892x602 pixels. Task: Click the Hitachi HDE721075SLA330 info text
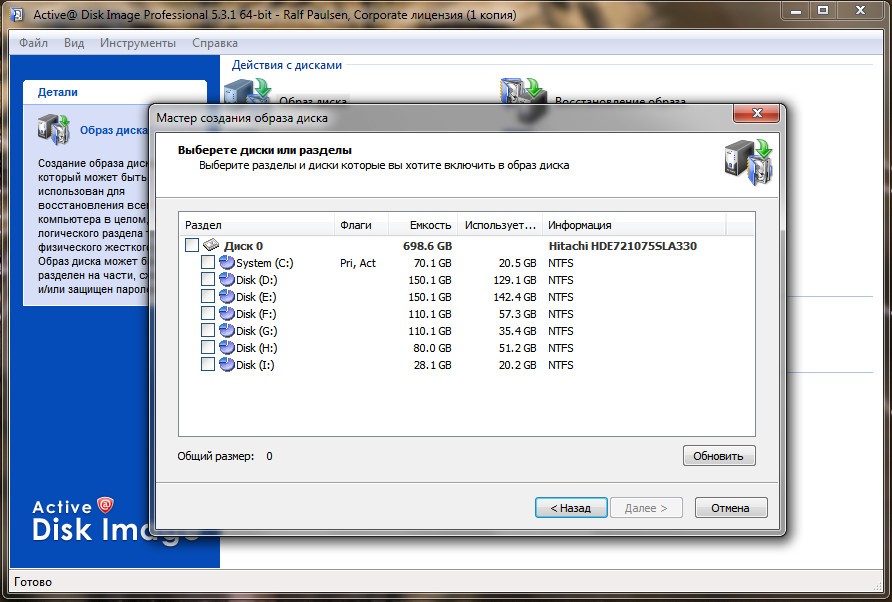click(622, 246)
